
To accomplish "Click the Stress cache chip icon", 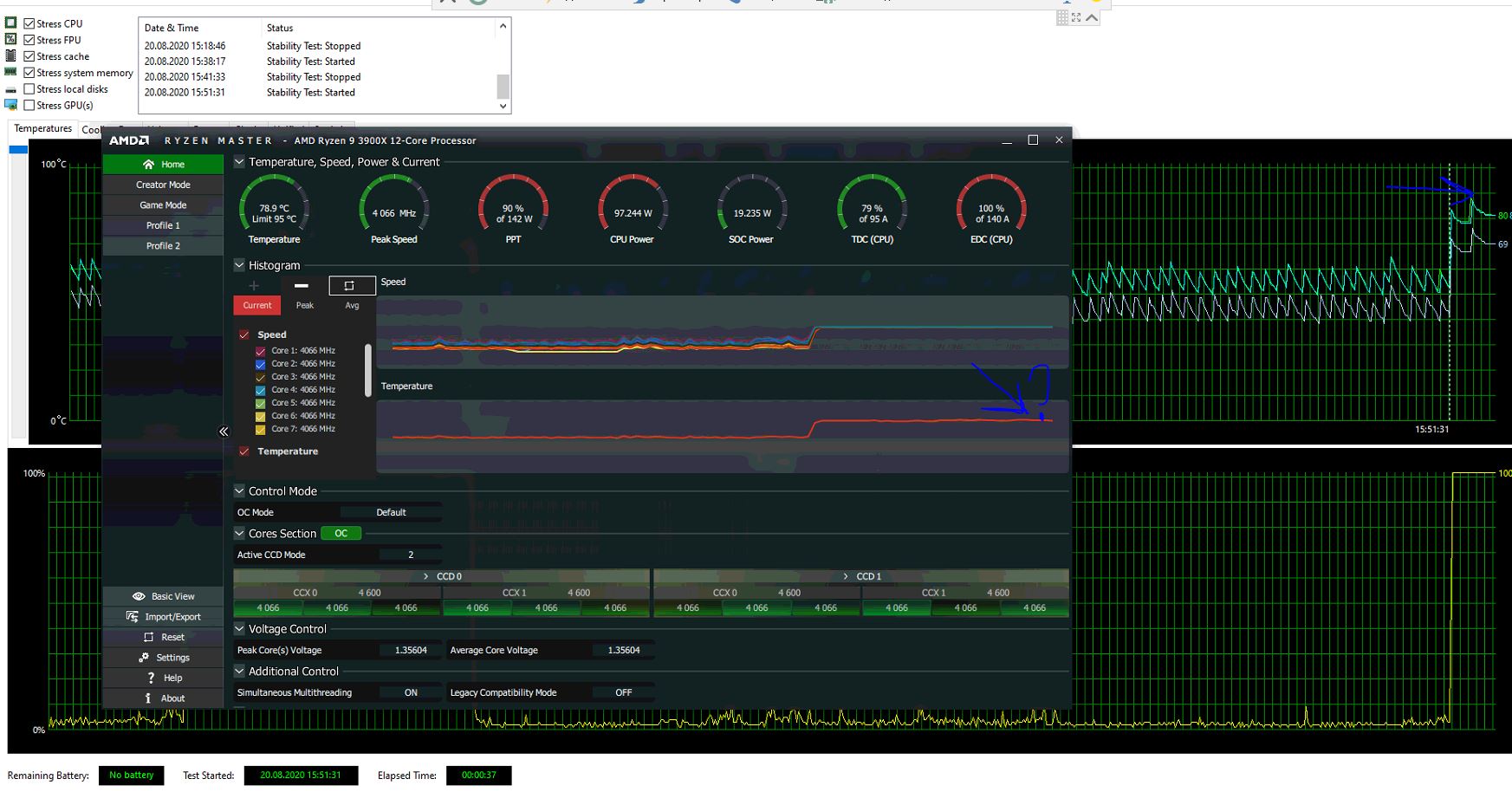I will pos(11,55).
